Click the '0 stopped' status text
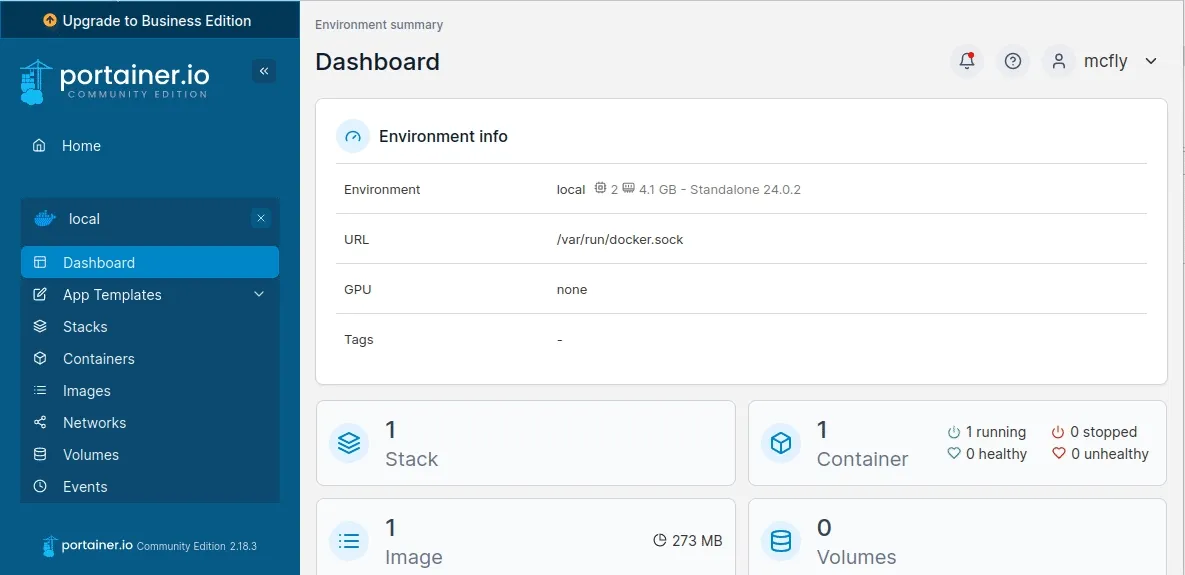Viewport: 1185px width, 575px height. [x=1103, y=432]
